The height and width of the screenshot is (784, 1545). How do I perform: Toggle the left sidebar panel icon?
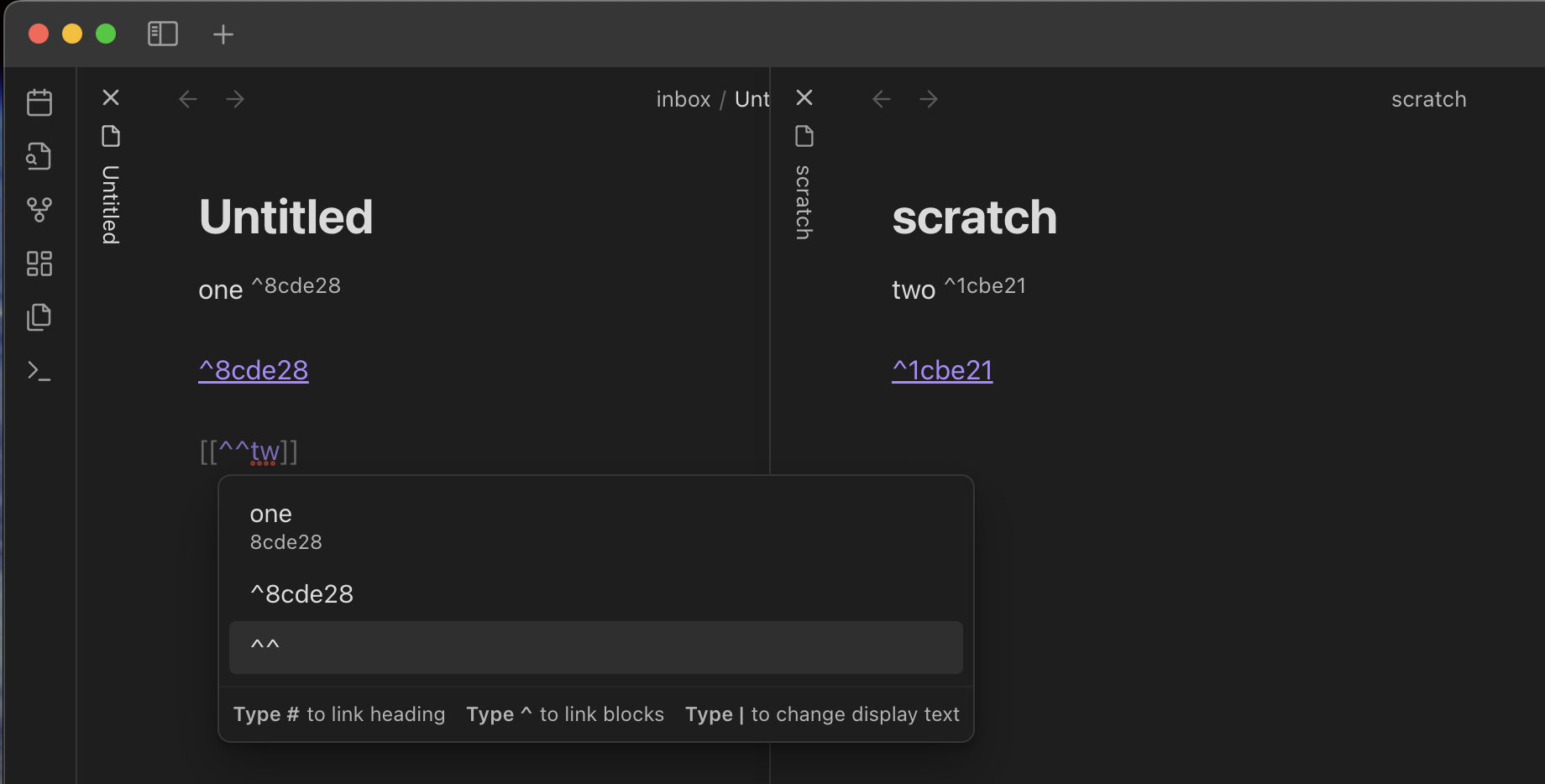[x=162, y=34]
